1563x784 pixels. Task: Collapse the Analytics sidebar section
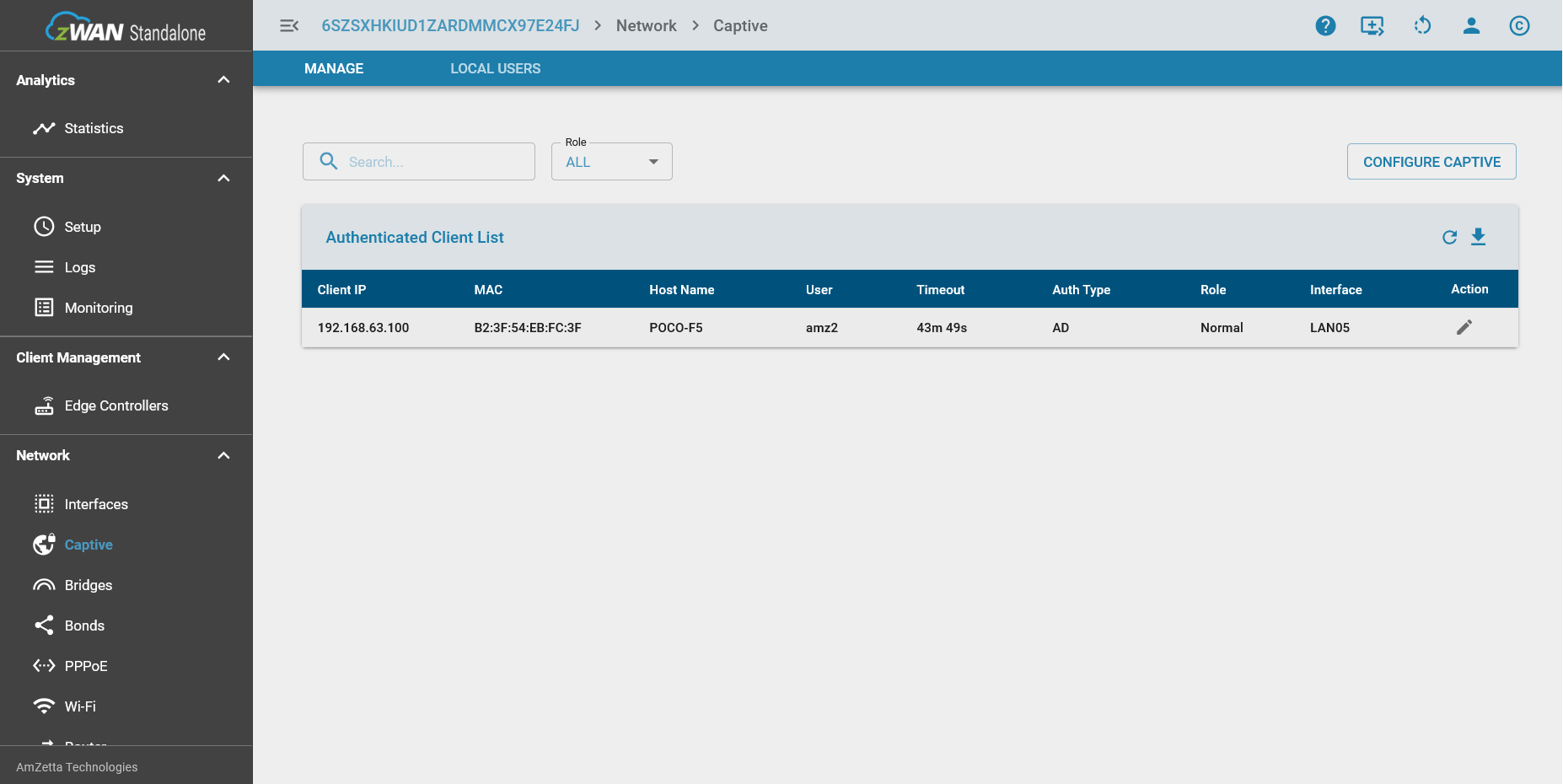[x=223, y=80]
